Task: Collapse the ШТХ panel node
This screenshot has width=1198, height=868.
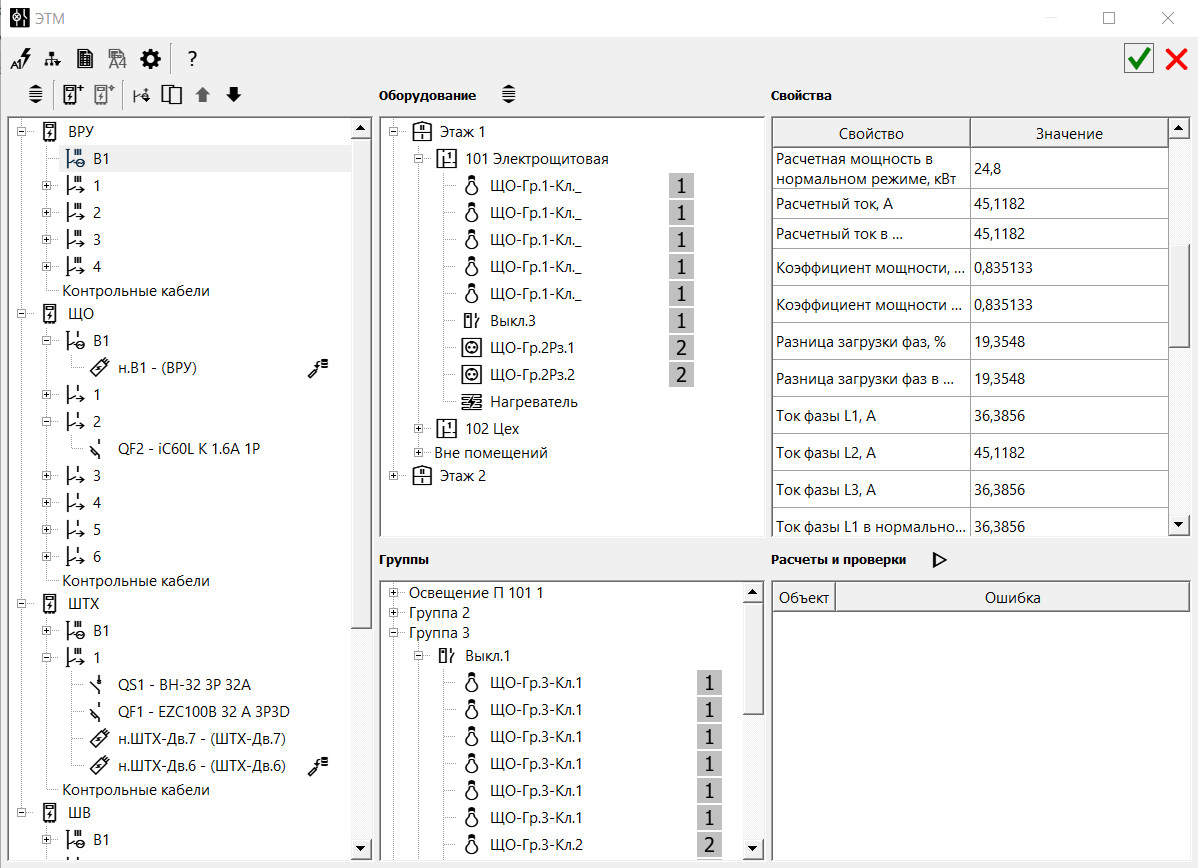Action: click(22, 604)
